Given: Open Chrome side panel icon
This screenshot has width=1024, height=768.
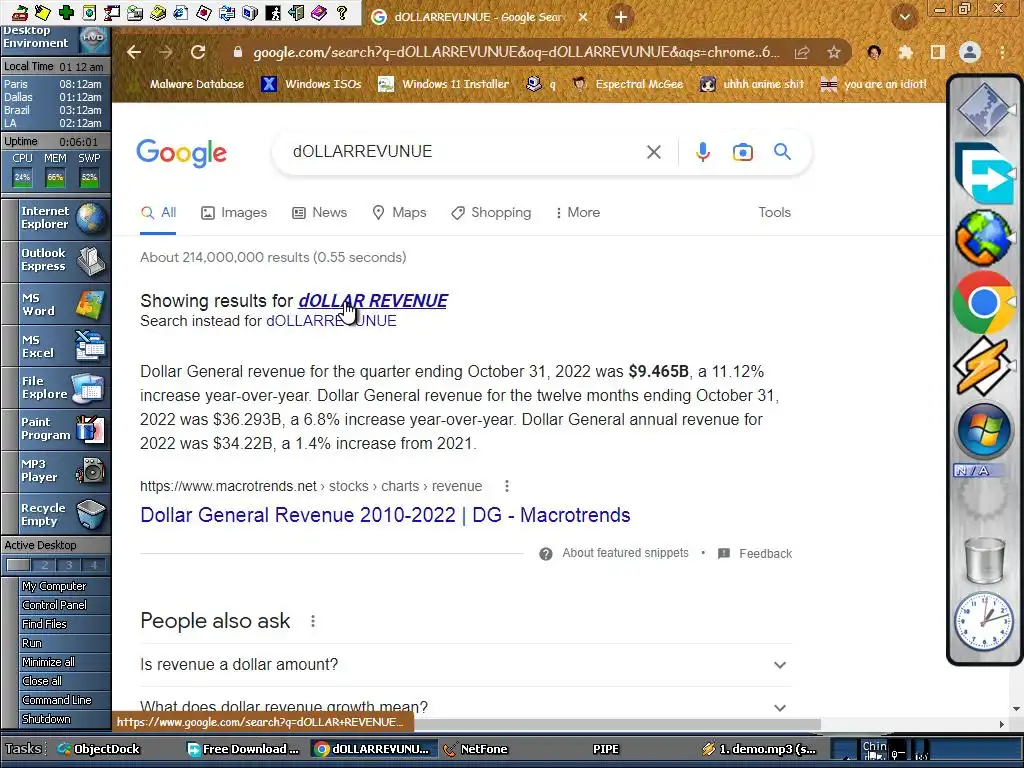Looking at the screenshot, I should coord(938,52).
